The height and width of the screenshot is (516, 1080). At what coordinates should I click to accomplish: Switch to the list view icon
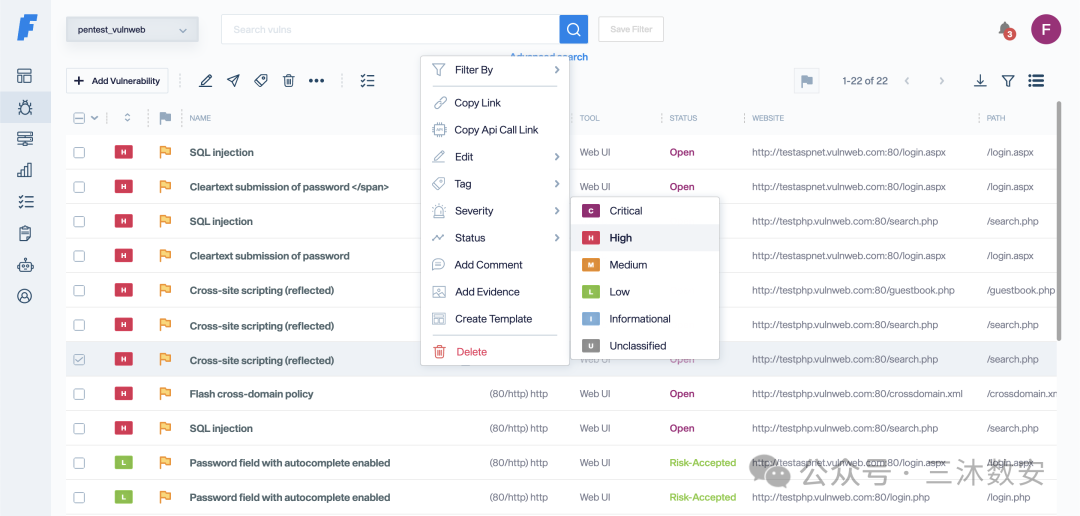1036,81
